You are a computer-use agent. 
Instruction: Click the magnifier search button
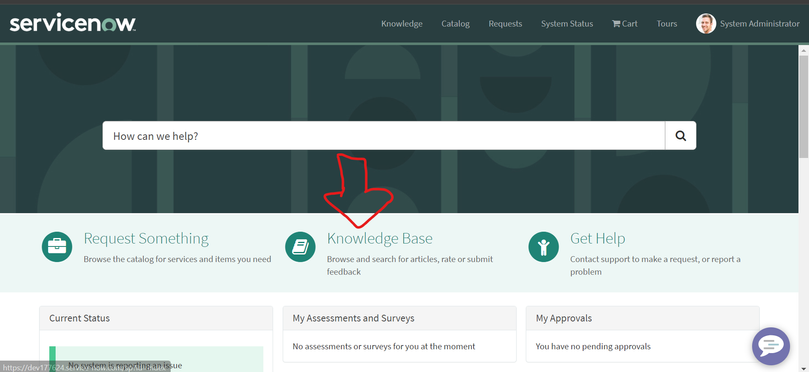[681, 136]
